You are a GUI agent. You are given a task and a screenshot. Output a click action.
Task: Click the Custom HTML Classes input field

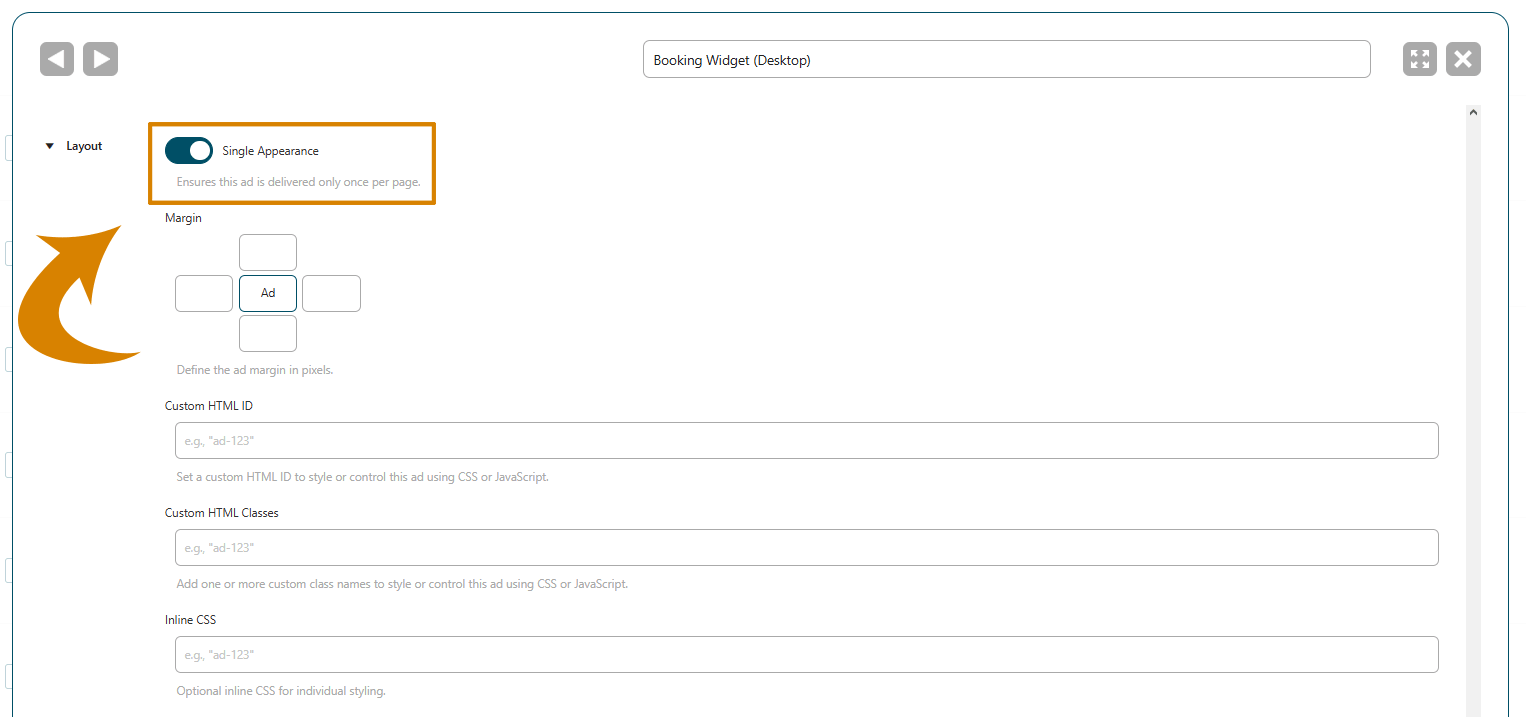click(806, 548)
